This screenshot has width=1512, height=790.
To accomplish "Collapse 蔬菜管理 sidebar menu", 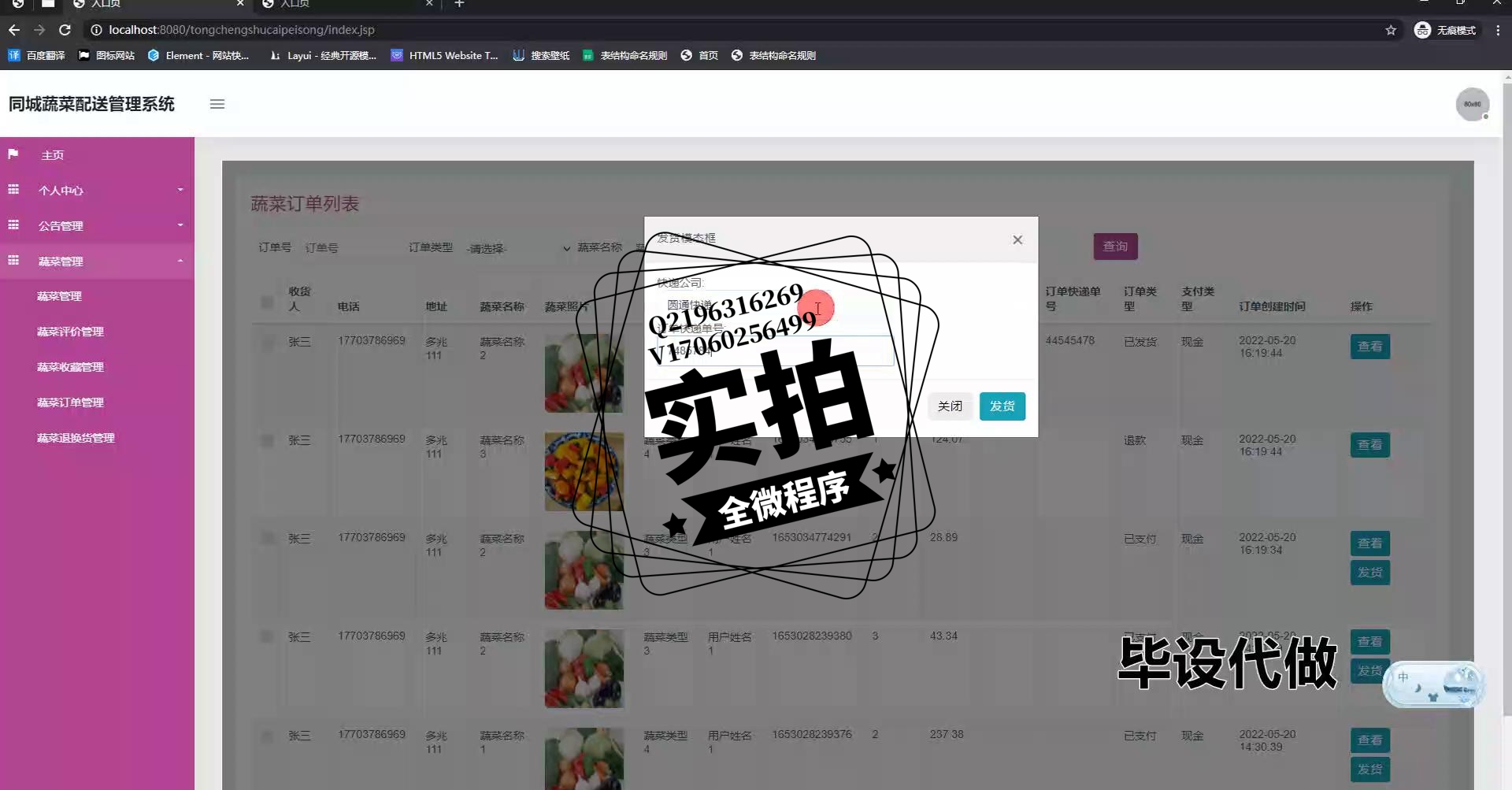I will pos(97,261).
